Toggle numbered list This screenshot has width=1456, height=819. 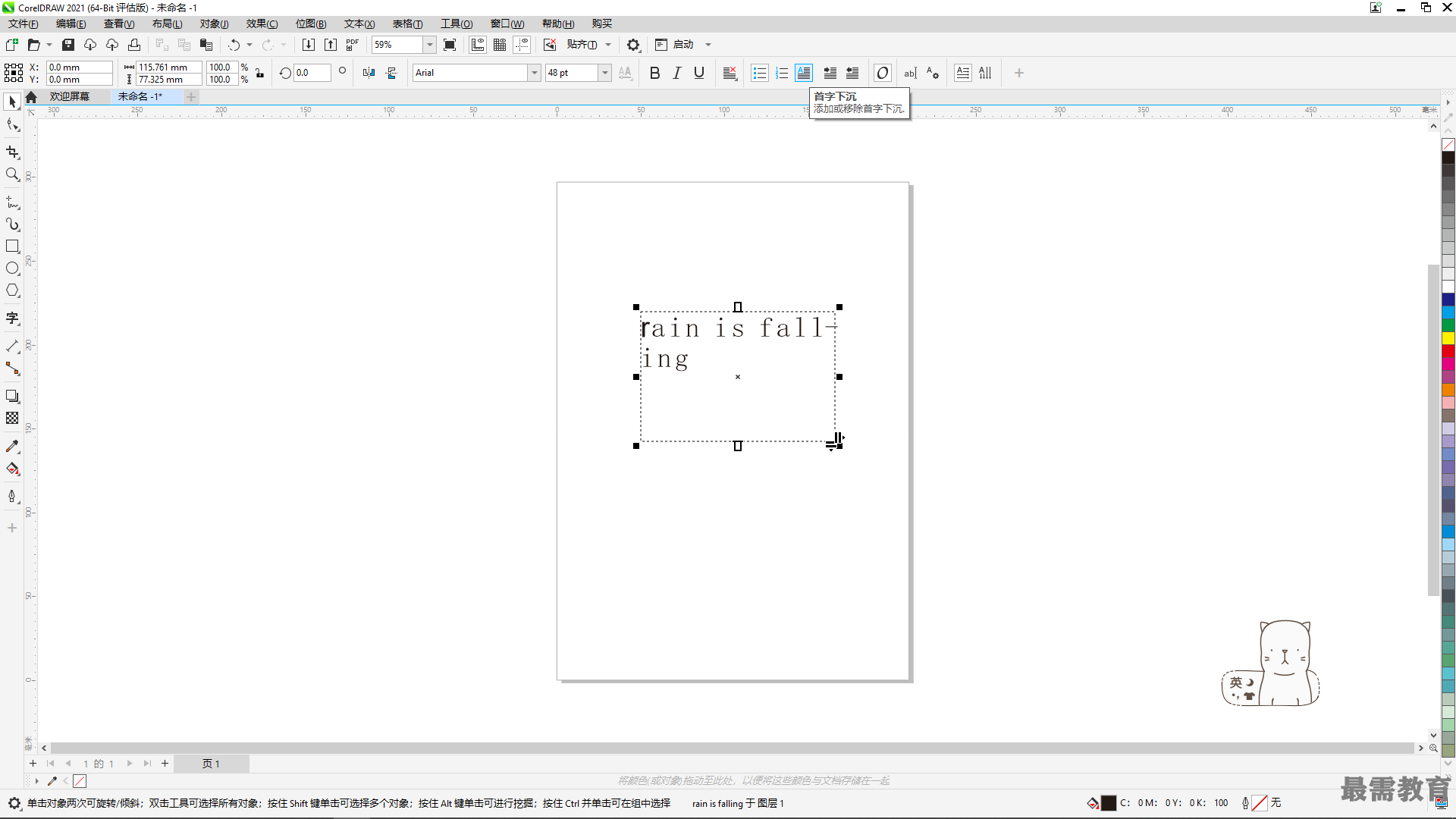pyautogui.click(x=782, y=73)
